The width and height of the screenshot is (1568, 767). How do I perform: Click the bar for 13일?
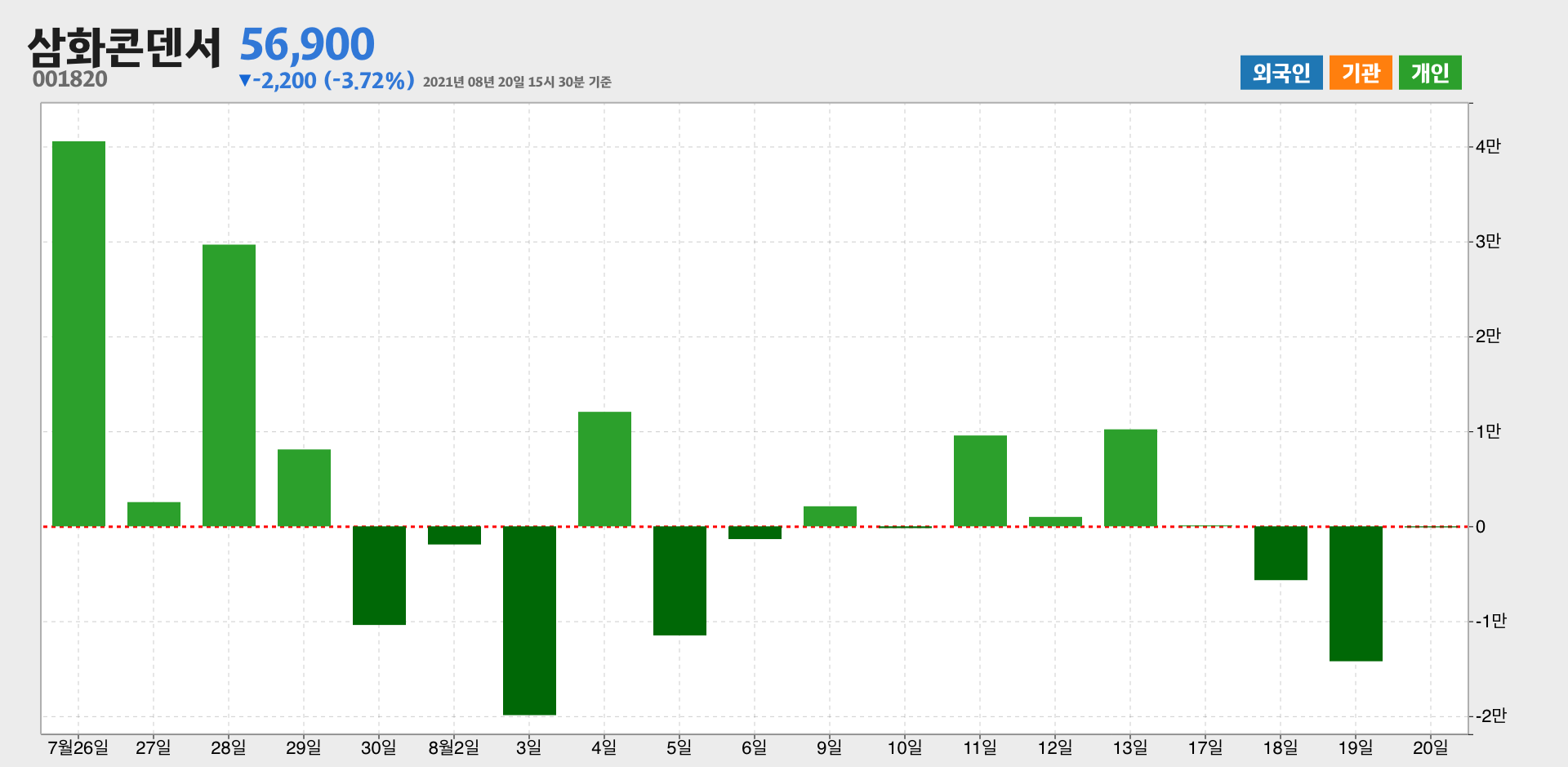[x=1130, y=478]
